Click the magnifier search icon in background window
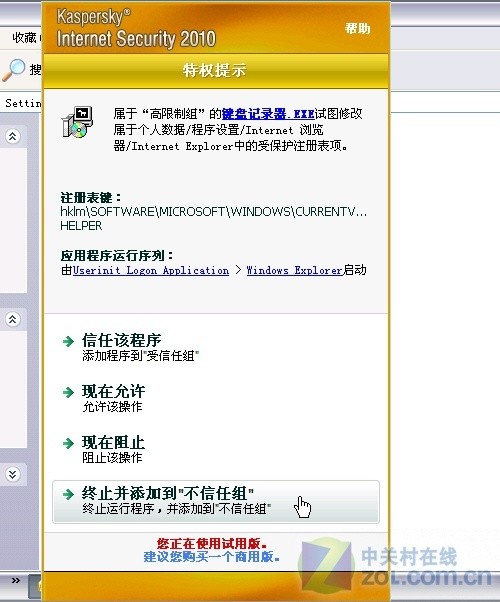Screen dimensions: 500x602 point(14,70)
